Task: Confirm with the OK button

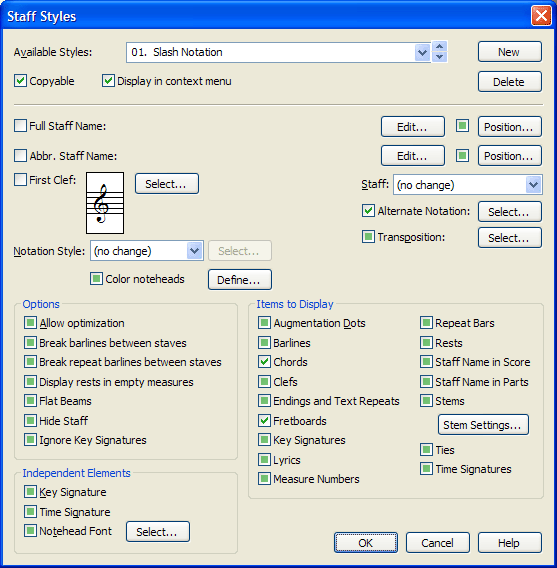Action: click(366, 543)
